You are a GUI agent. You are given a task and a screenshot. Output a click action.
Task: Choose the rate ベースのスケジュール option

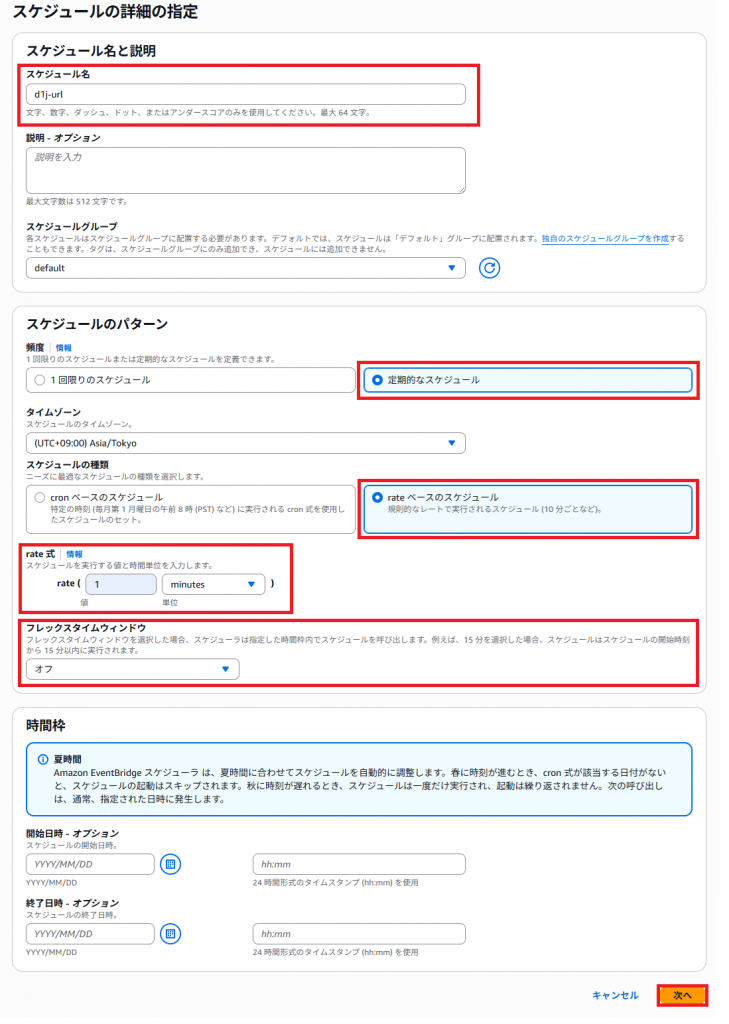[377, 497]
